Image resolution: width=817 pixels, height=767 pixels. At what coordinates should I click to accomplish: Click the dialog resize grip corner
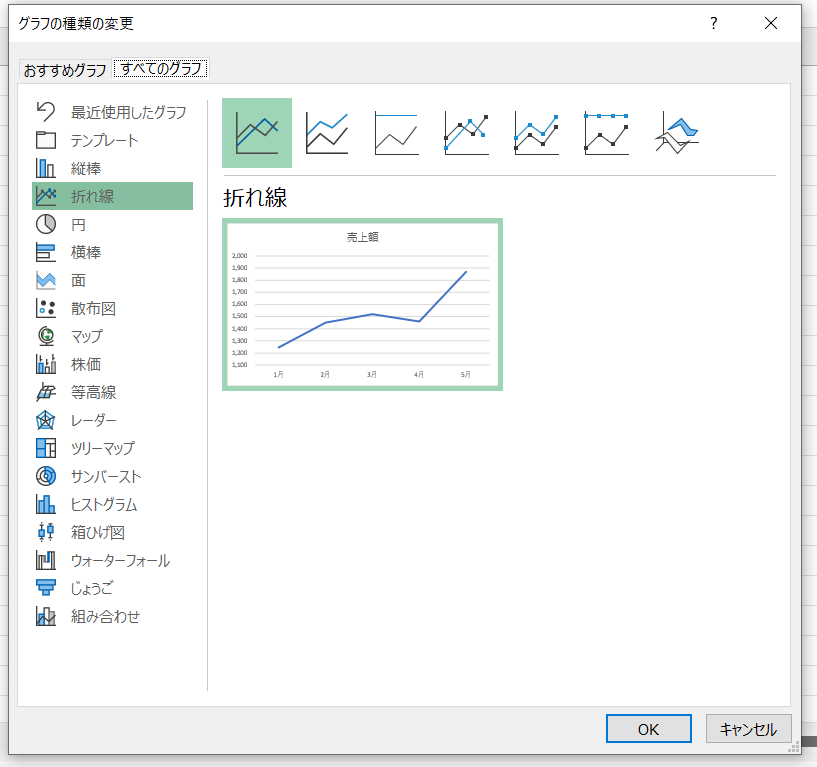[x=794, y=748]
